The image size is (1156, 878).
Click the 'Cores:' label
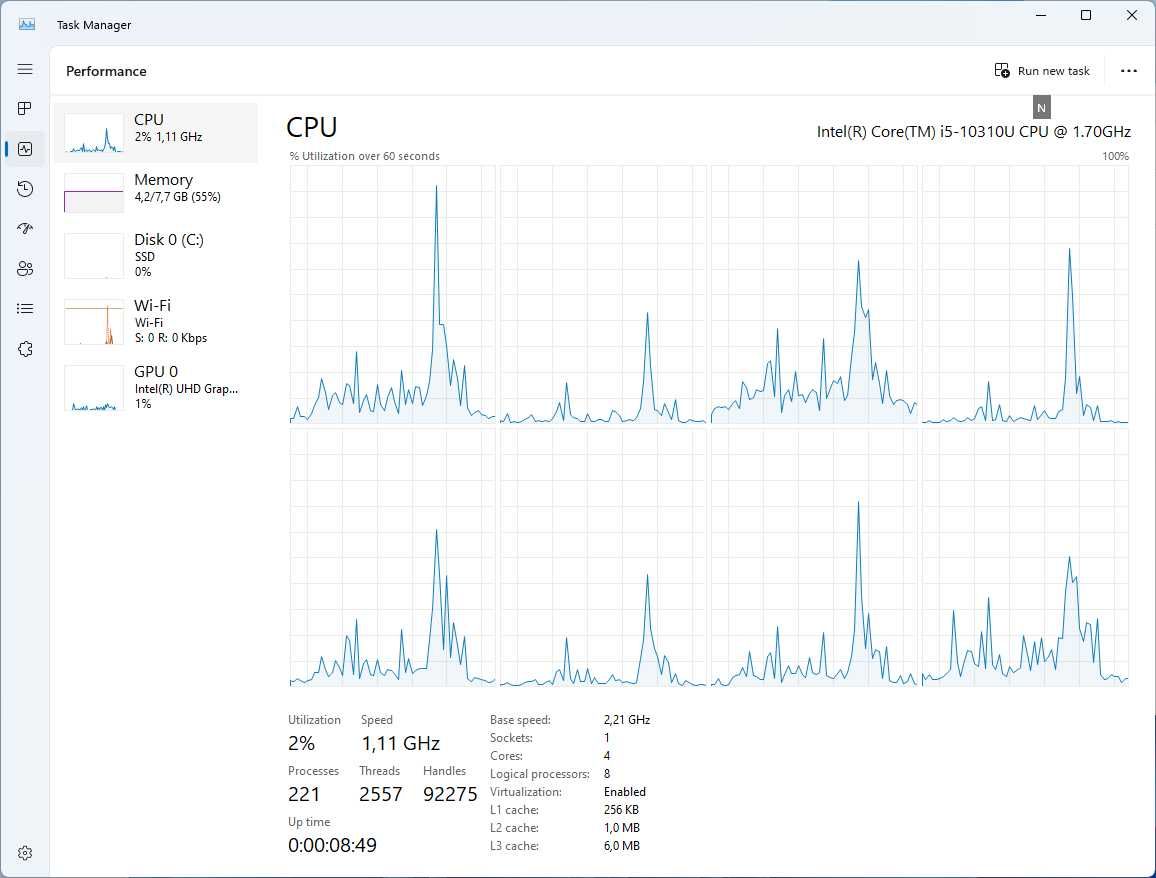[x=506, y=756]
